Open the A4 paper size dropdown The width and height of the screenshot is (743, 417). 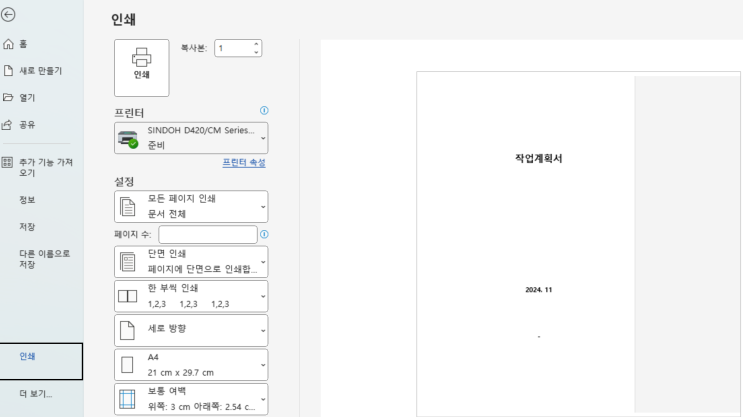(x=191, y=365)
